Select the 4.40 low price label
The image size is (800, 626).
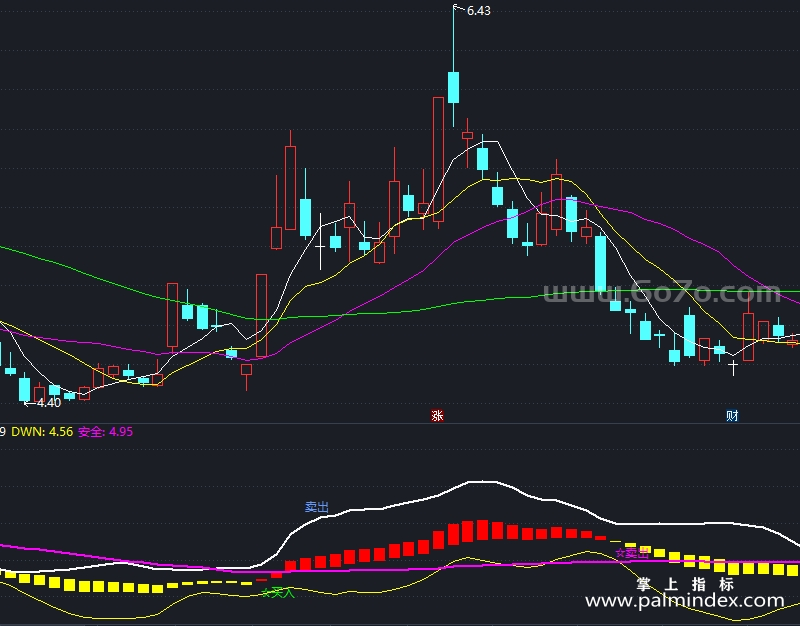click(x=49, y=403)
